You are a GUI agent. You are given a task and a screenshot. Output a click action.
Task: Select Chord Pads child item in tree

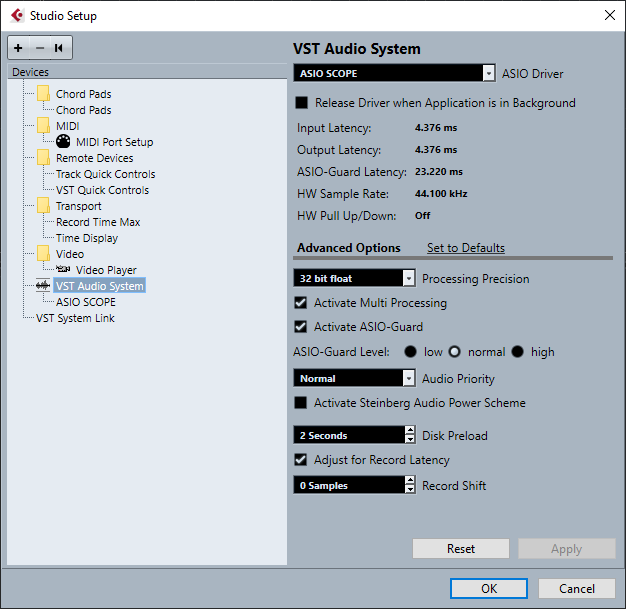click(83, 110)
